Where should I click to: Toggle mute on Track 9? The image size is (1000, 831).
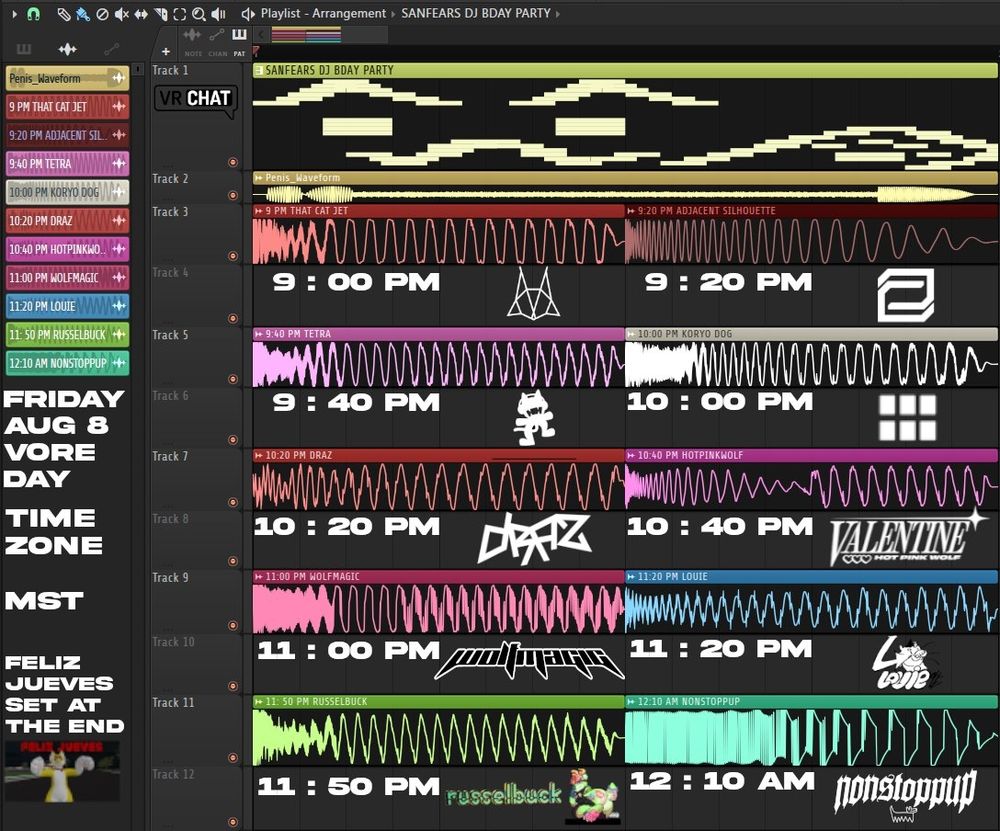(x=233, y=625)
